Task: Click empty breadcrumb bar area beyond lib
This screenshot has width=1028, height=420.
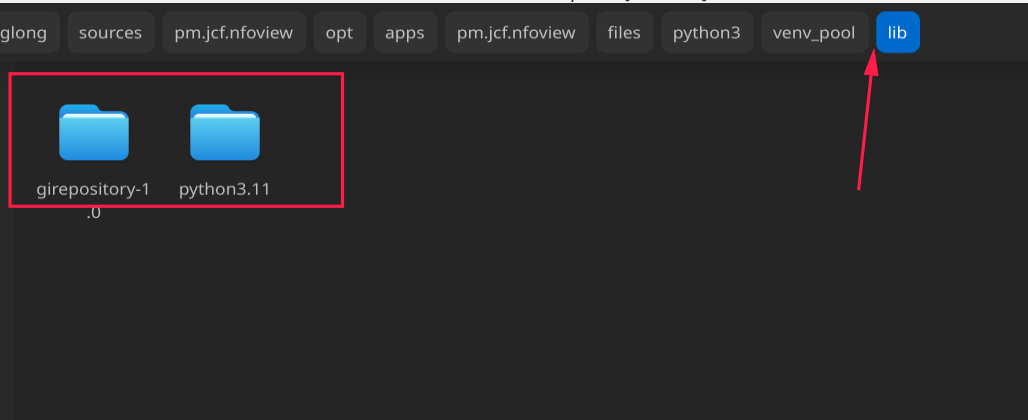Action: [x=977, y=32]
